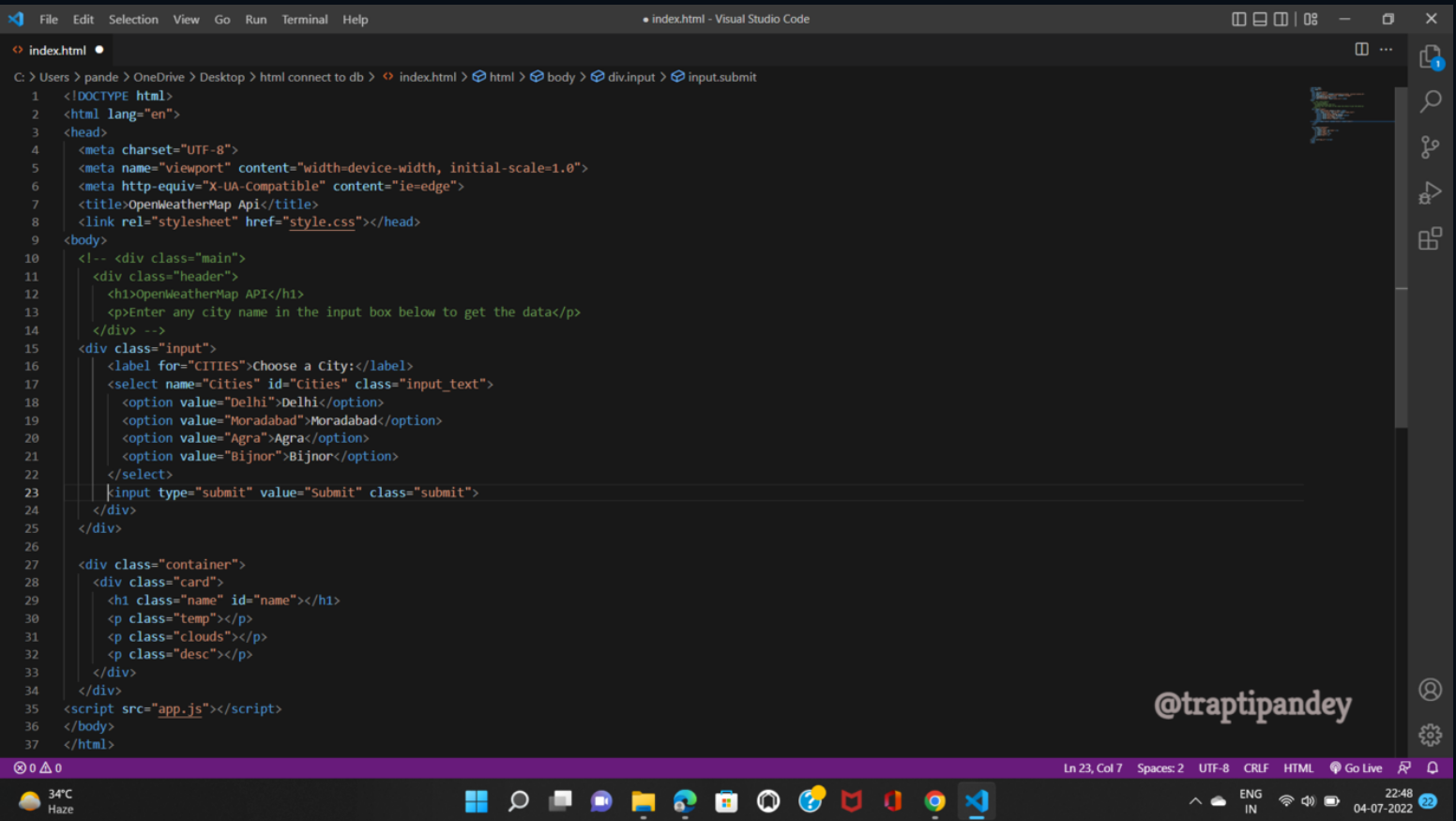Click the errors and warnings status indicator
Screen dimensions: 1456x821
pyautogui.click(x=38, y=768)
